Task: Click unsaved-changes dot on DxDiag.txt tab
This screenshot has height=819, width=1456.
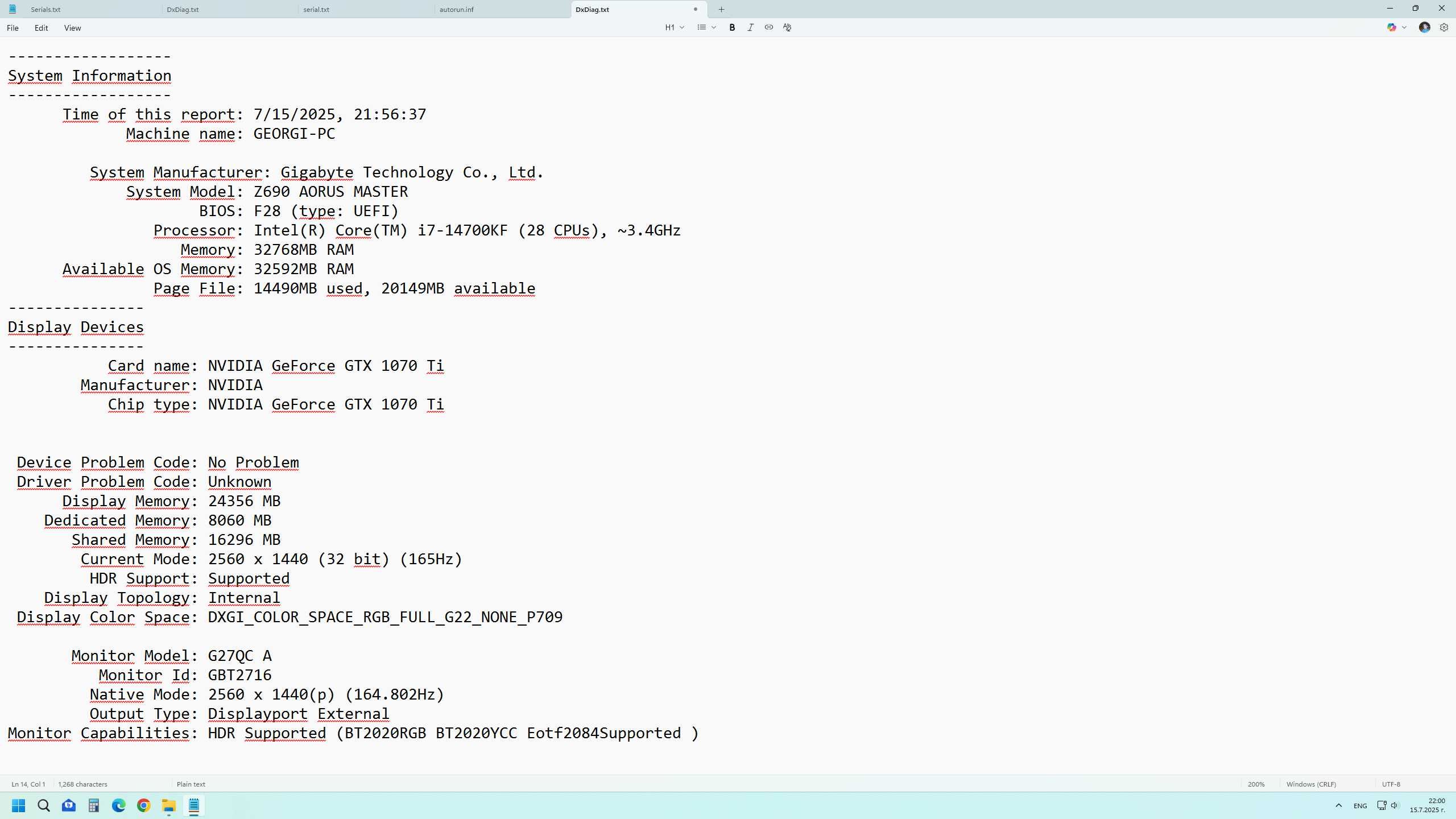Action: pyautogui.click(x=695, y=9)
